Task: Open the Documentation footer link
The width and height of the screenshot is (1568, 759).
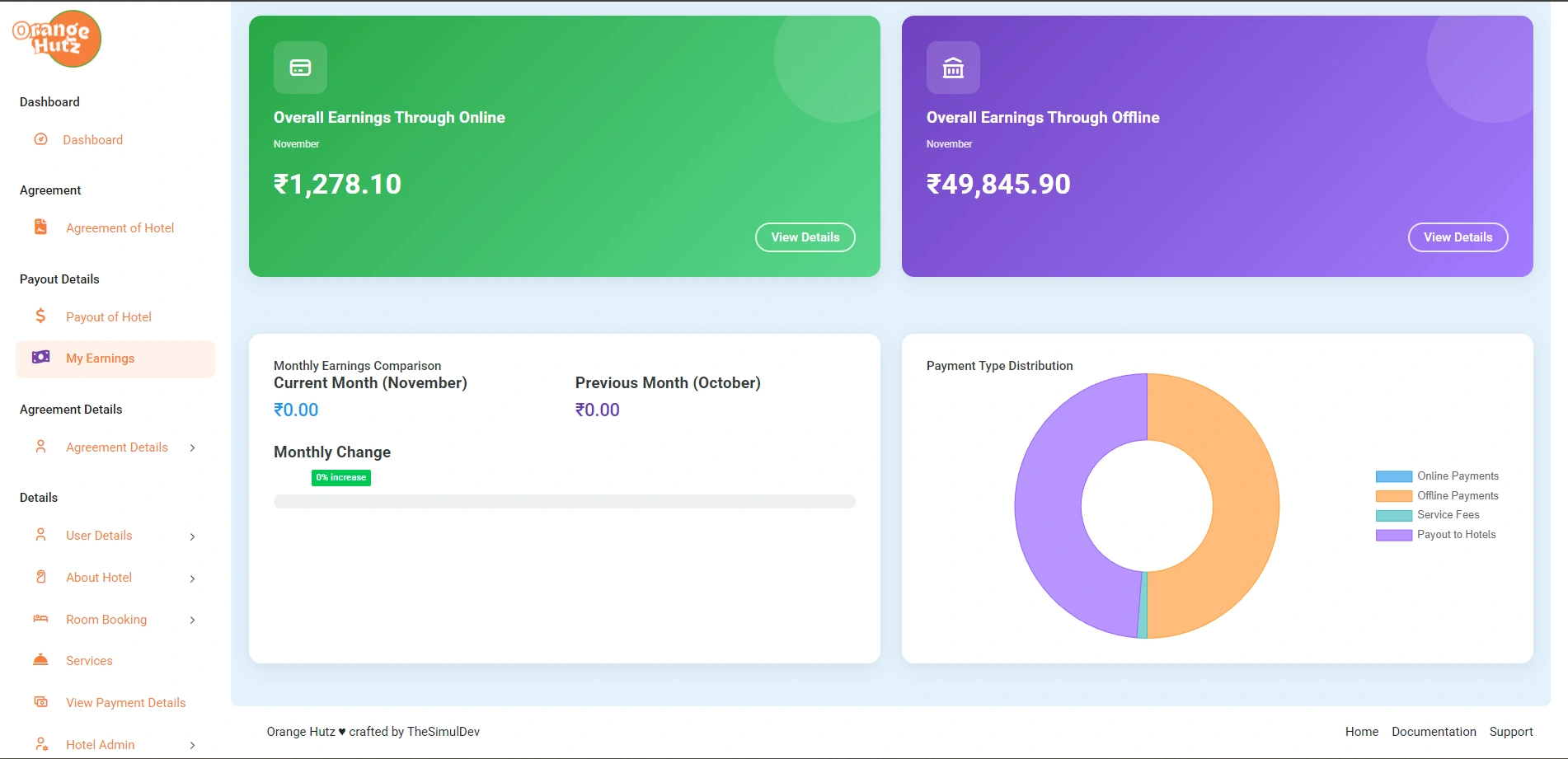Action: point(1434,732)
